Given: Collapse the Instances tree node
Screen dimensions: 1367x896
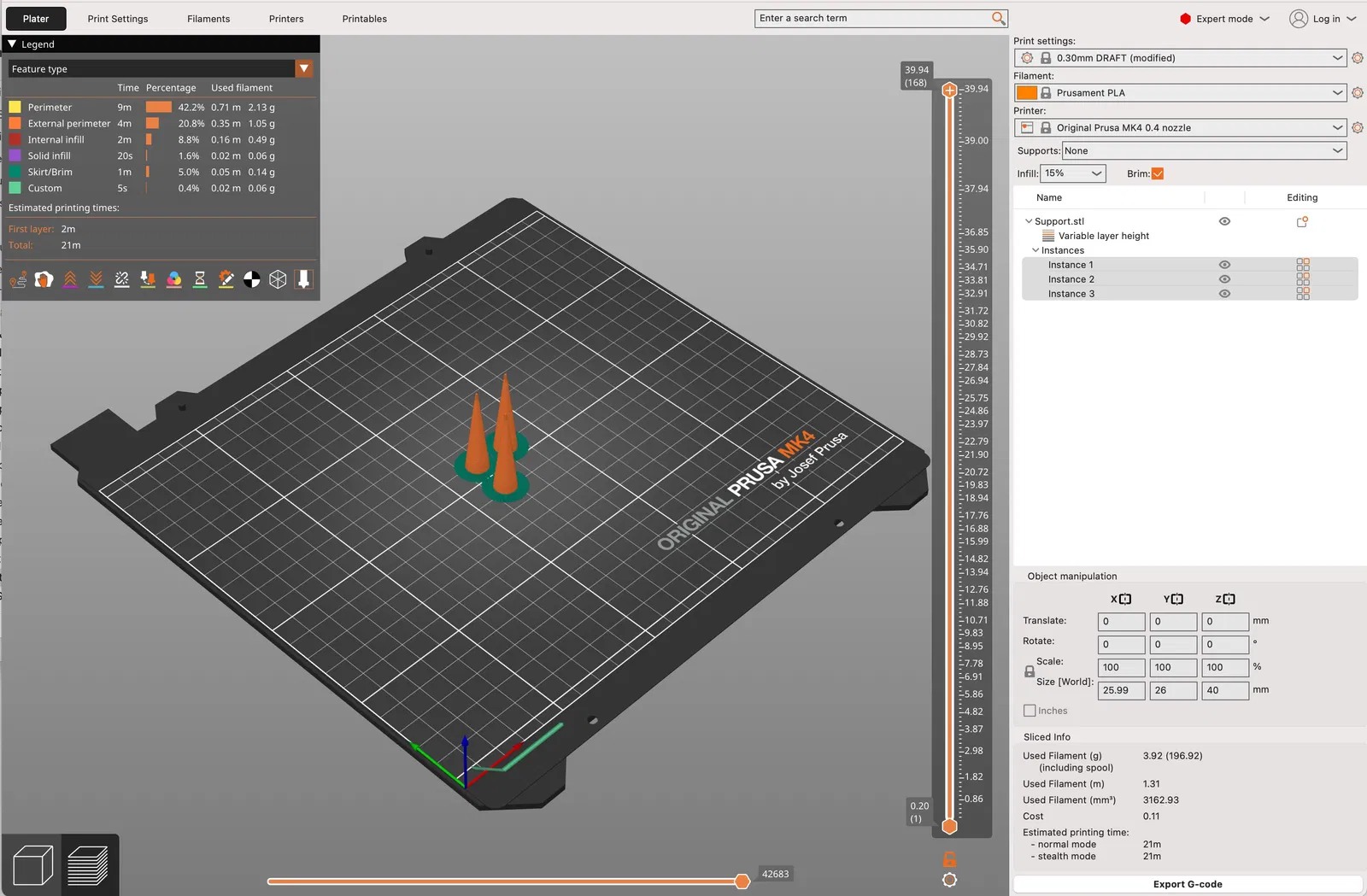Looking at the screenshot, I should click(1036, 250).
